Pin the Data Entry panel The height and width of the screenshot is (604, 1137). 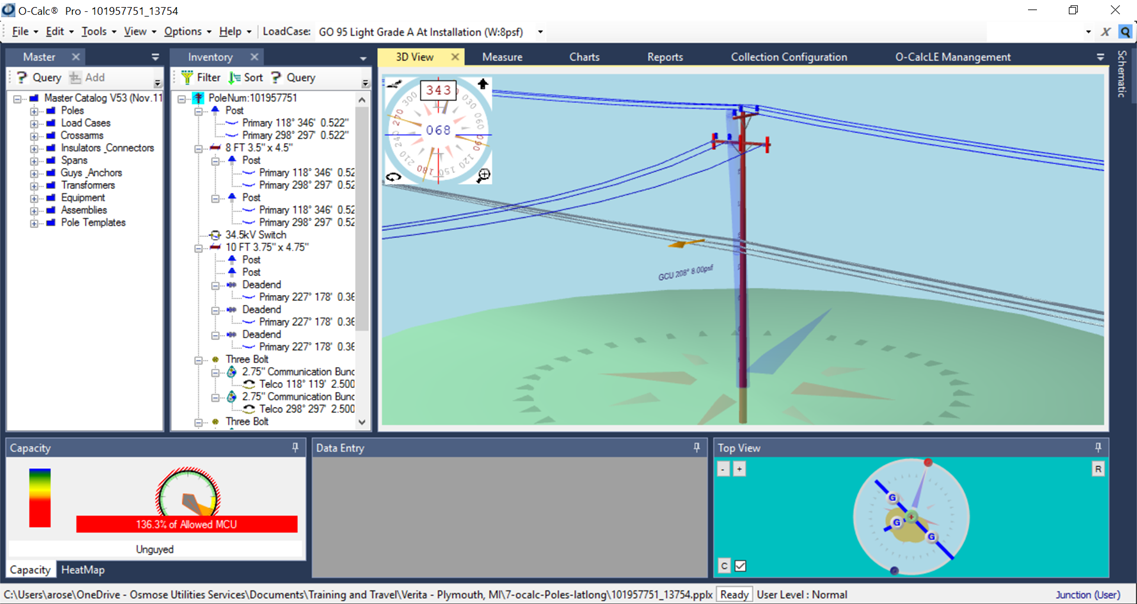(695, 448)
